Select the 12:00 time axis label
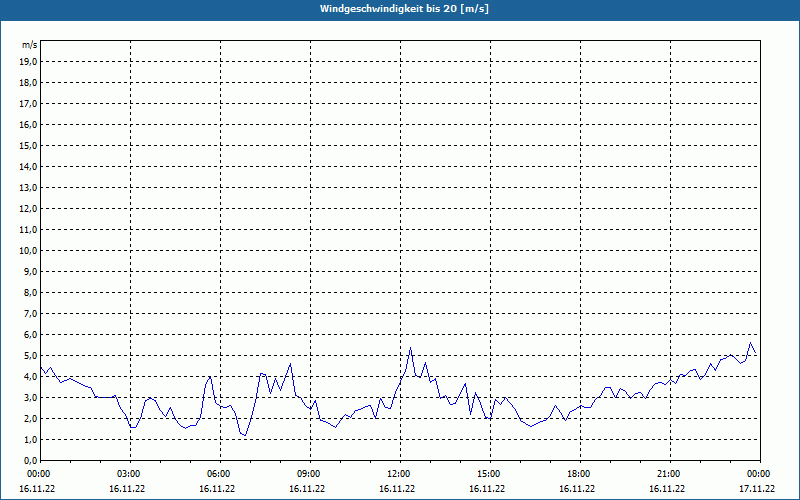Image resolution: width=800 pixels, height=500 pixels. pyautogui.click(x=398, y=473)
